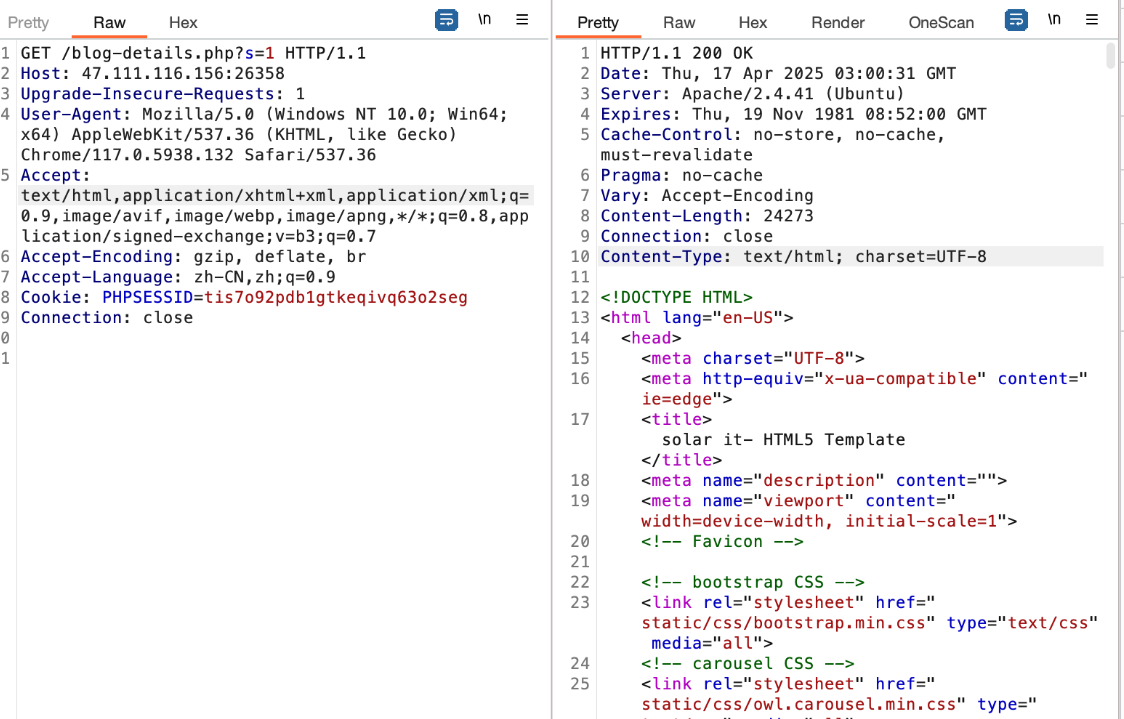Switch response view to Raw tab
The height and width of the screenshot is (719, 1124).
[679, 22]
